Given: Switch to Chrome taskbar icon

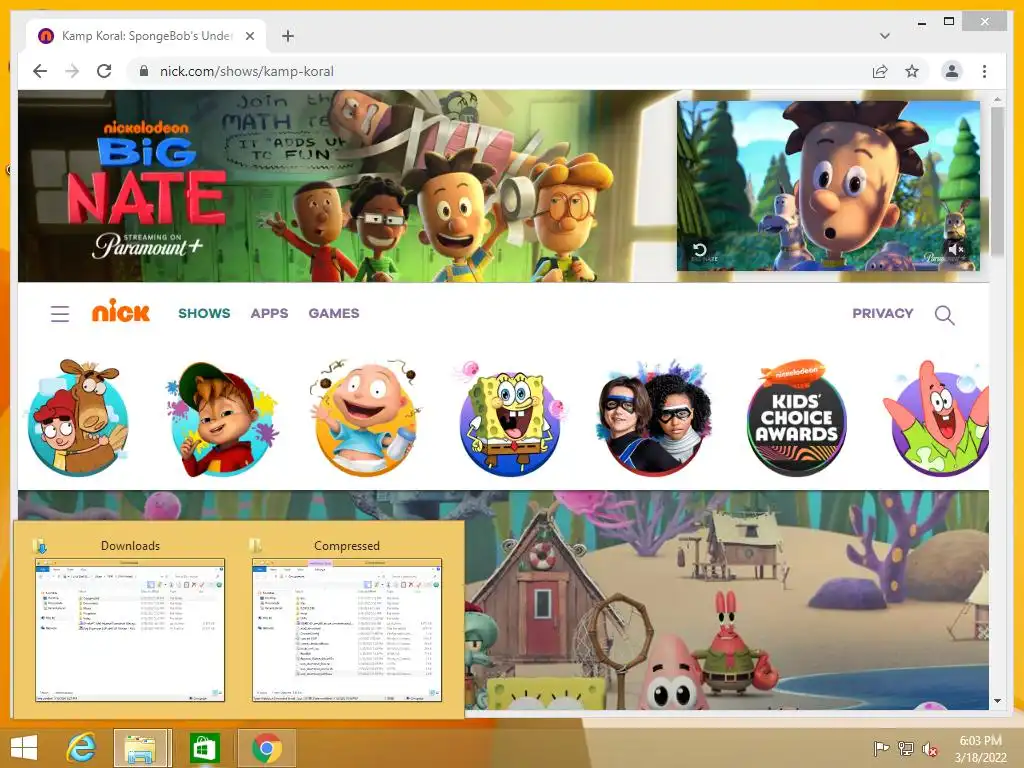Looking at the screenshot, I should (x=266, y=748).
